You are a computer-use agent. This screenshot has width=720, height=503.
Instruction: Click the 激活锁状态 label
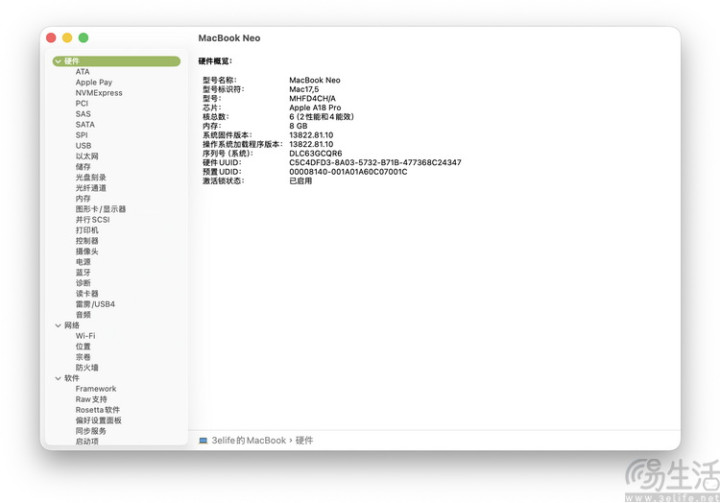click(224, 181)
